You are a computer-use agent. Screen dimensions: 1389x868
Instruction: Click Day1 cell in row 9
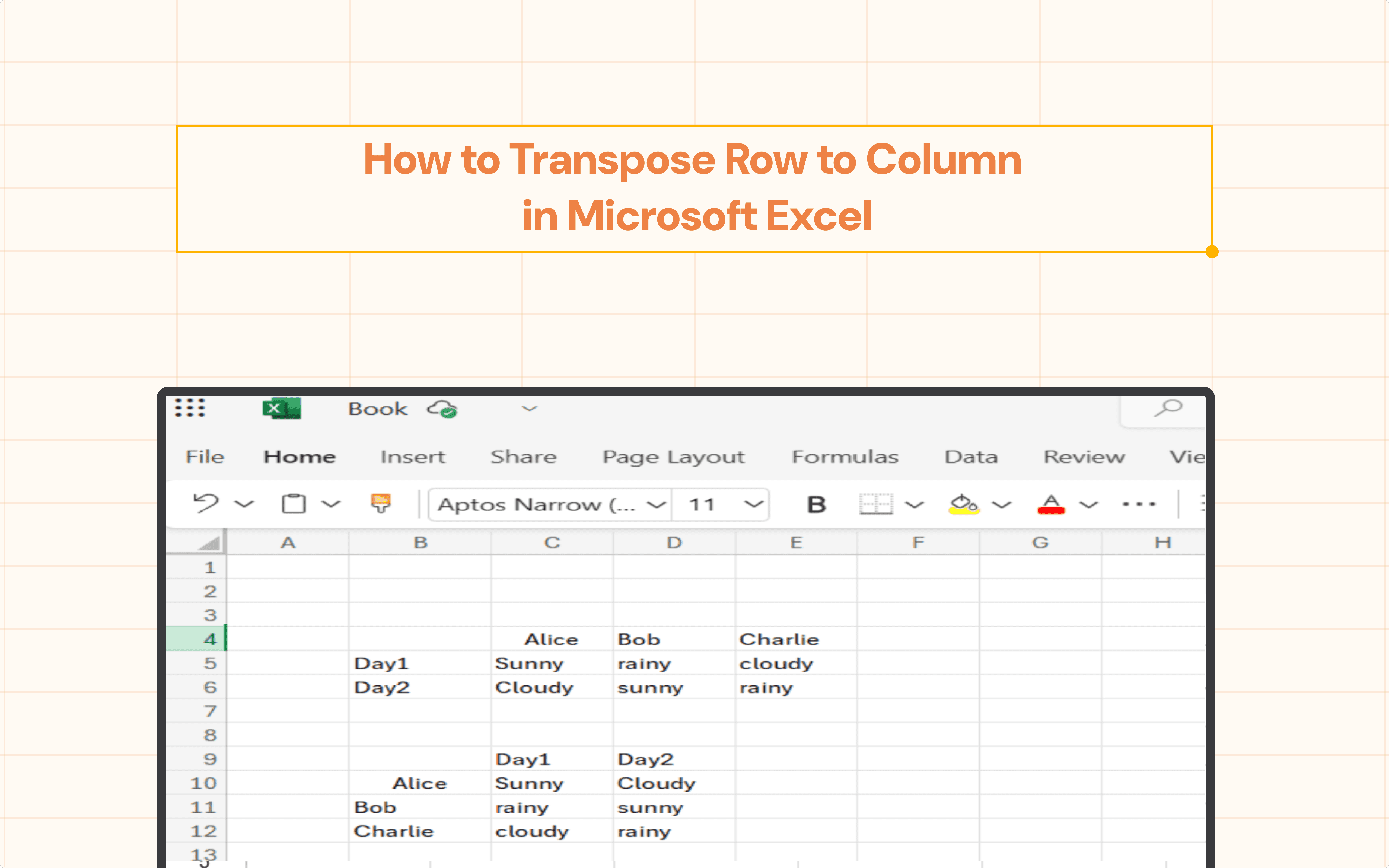click(x=552, y=759)
